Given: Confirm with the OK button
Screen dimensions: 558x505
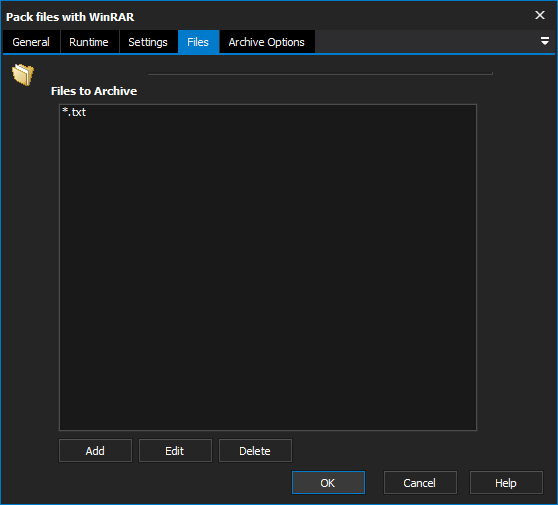Looking at the screenshot, I should [x=328, y=483].
